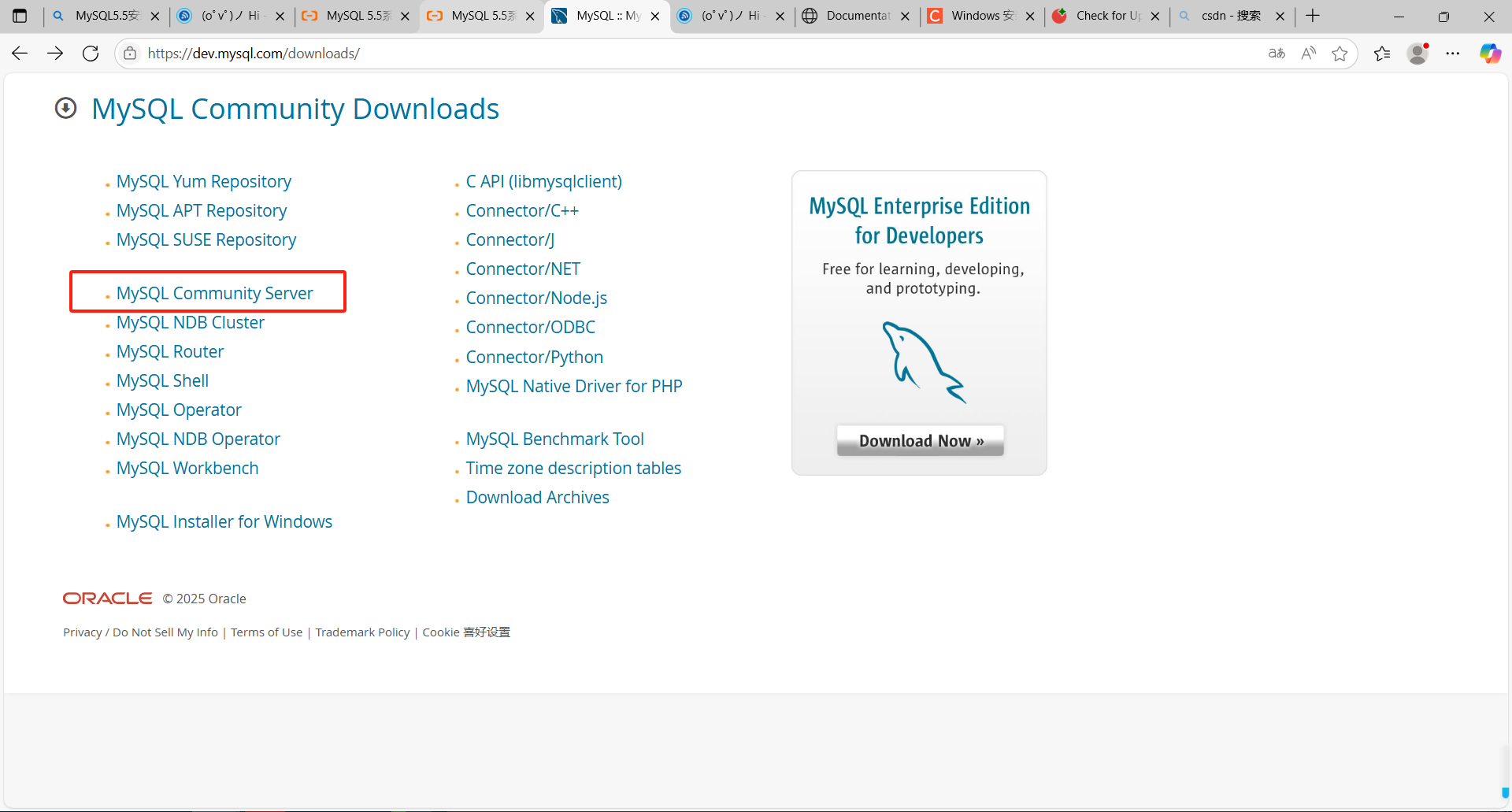1512x812 pixels.
Task: Open MySQL Installer for Windows link
Action: point(224,521)
